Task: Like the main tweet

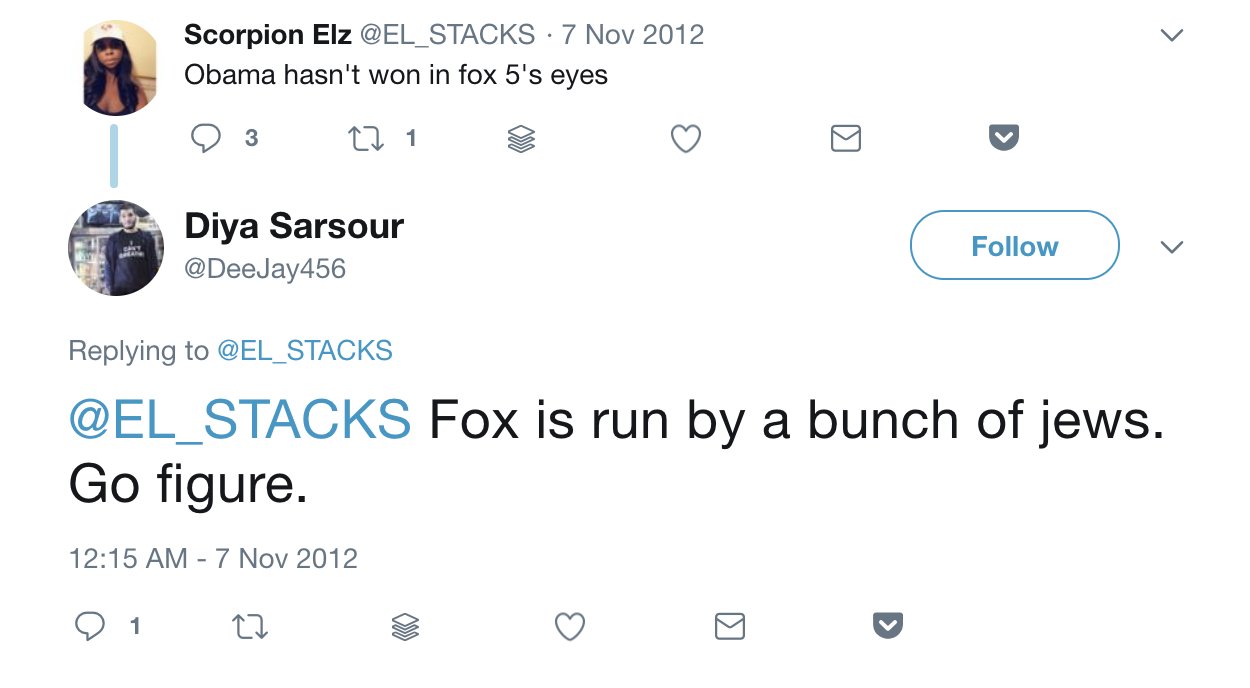Action: point(569,627)
